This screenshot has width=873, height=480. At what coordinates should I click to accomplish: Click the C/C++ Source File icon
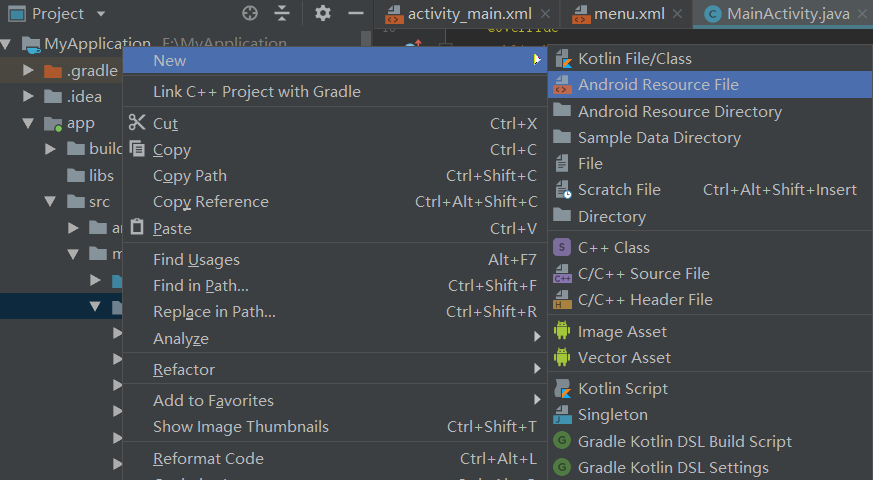(x=562, y=273)
